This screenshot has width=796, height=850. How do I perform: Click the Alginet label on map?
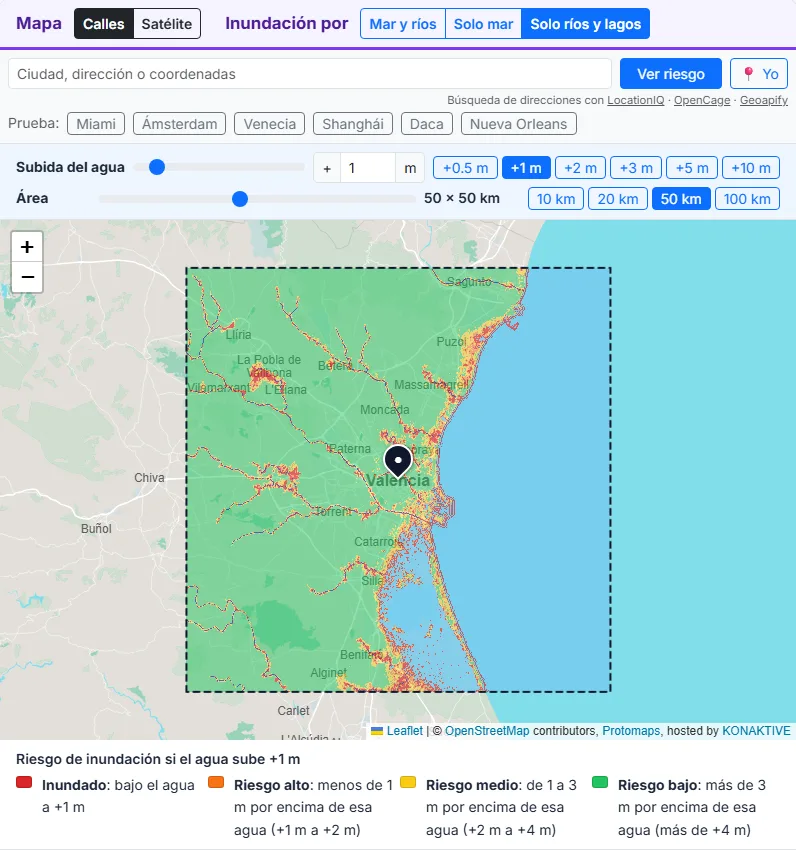pos(329,673)
